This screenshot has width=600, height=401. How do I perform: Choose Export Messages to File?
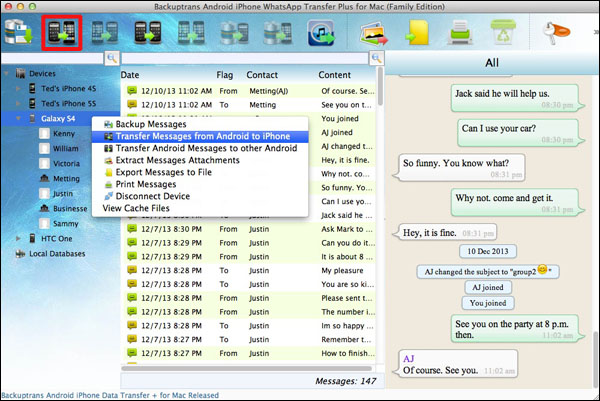coord(200,172)
